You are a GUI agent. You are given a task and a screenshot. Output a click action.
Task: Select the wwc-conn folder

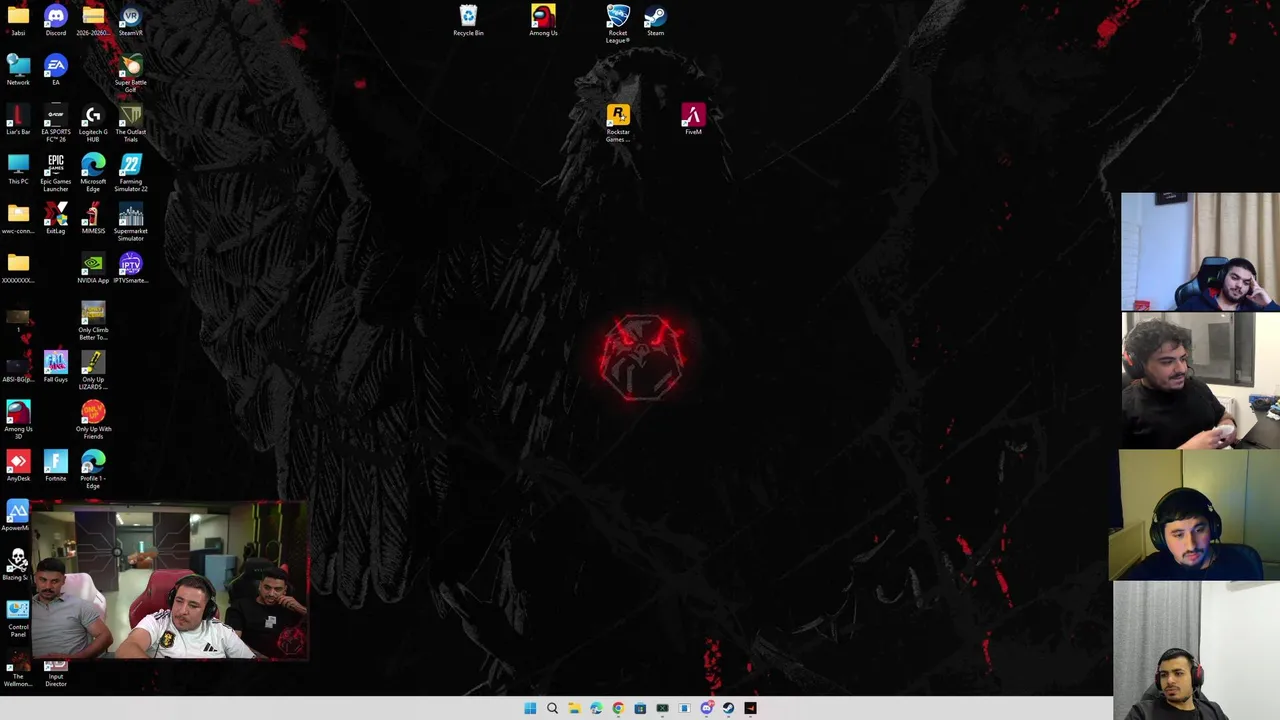(18, 218)
